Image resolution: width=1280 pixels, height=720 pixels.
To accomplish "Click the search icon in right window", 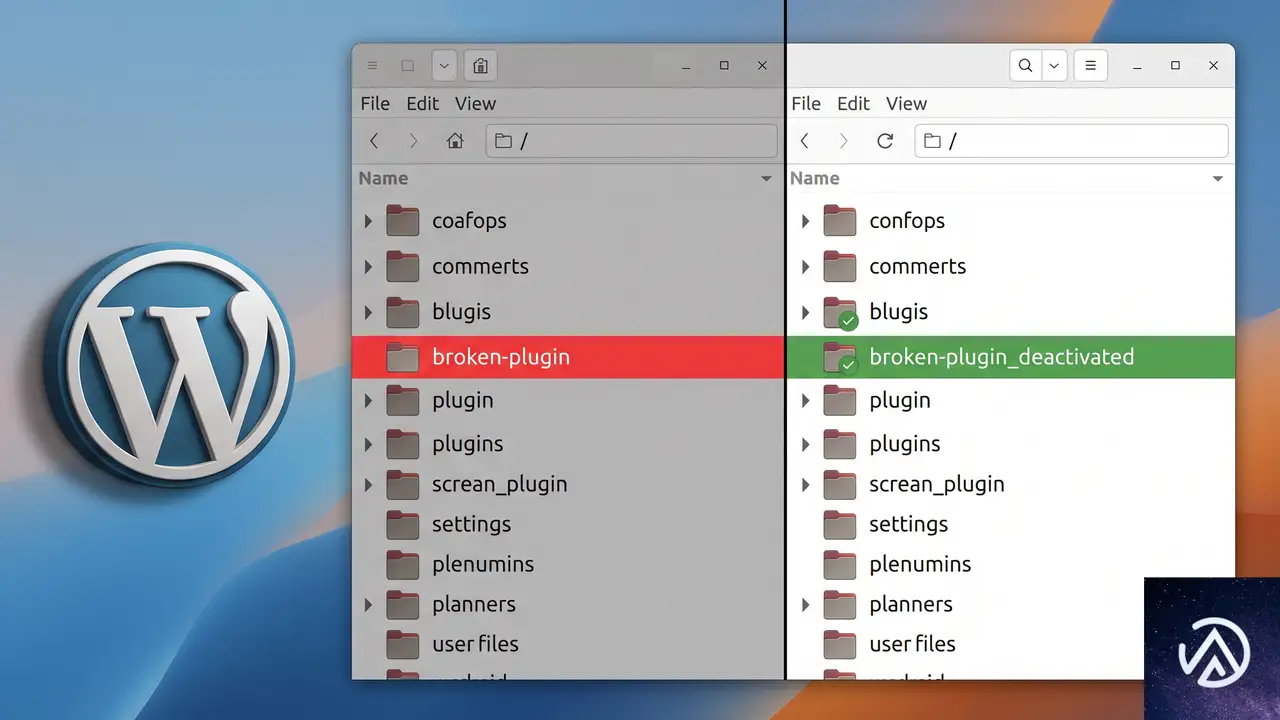I will coord(1025,66).
